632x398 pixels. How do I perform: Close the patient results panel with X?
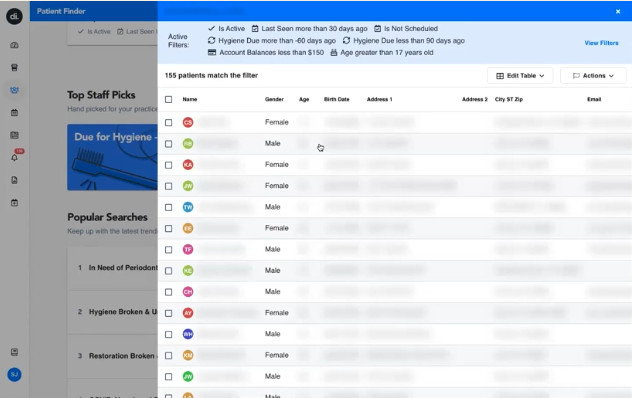[x=618, y=11]
